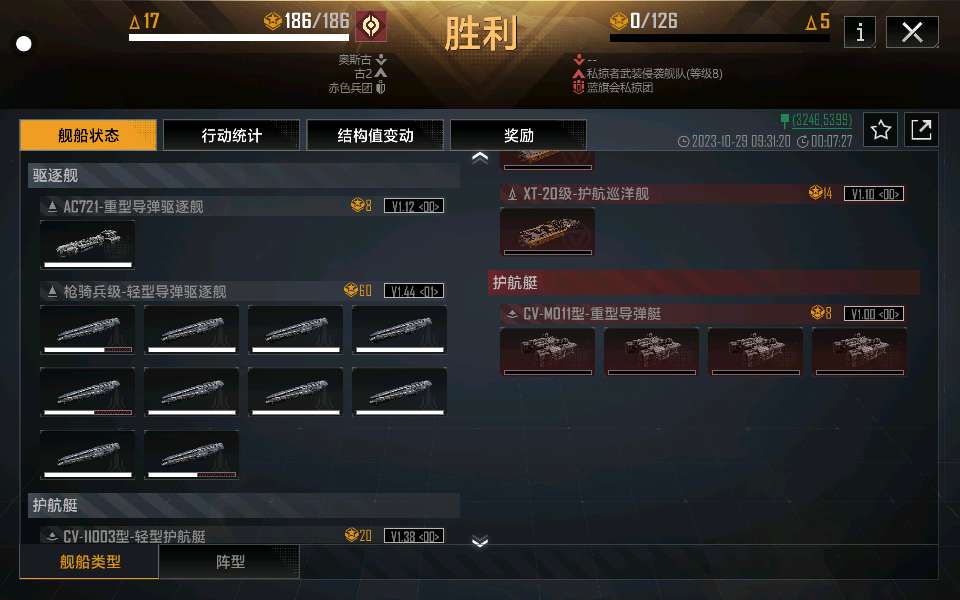Screen dimensions: 960x600
Task: Click the scroll-down chevron below the ship list
Action: pos(480,541)
